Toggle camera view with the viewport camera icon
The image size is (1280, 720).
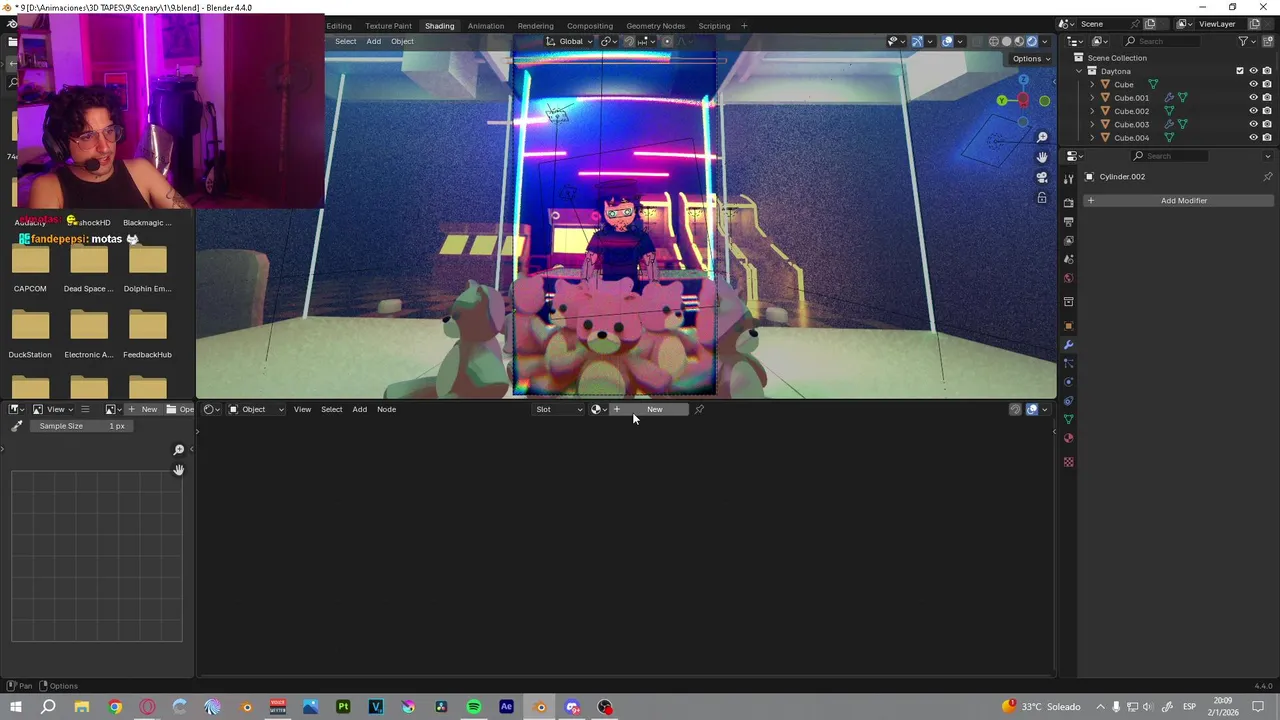click(x=1042, y=177)
